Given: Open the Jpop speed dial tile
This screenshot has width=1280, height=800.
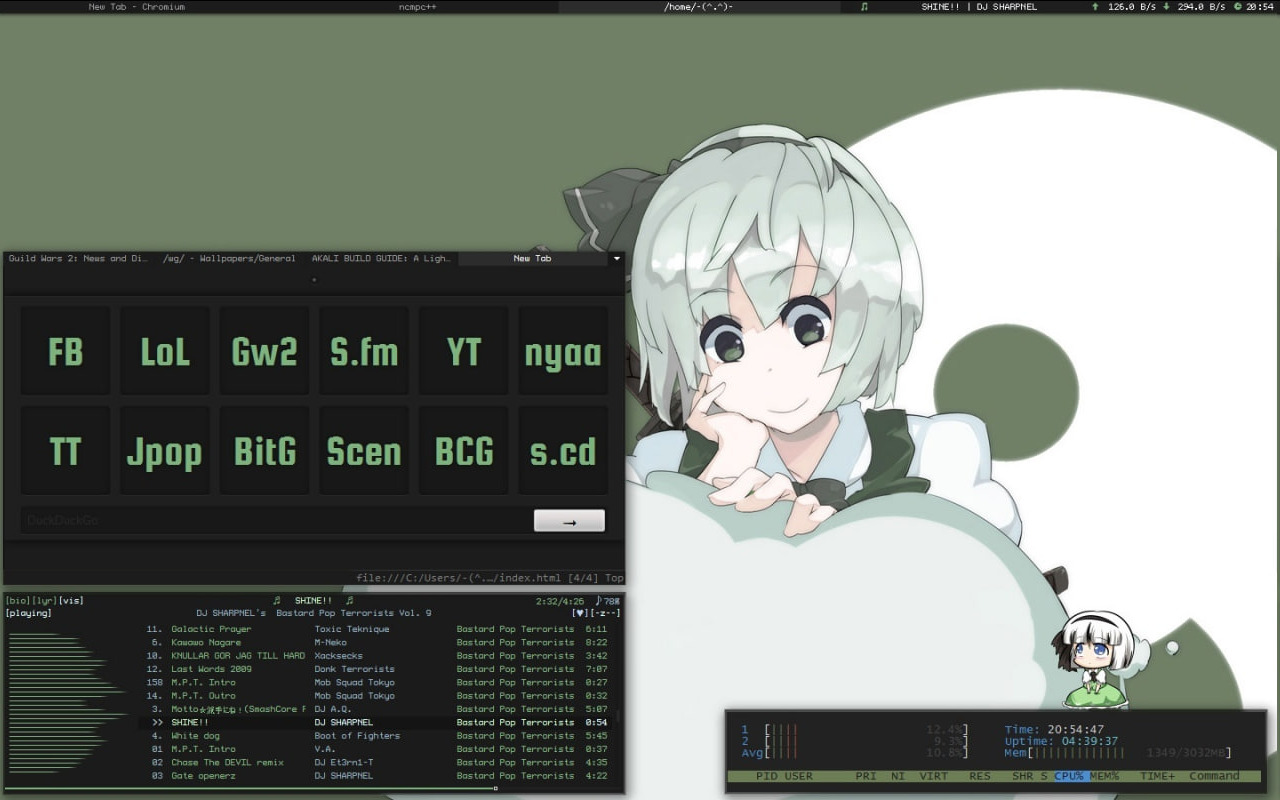Looking at the screenshot, I should pos(165,451).
